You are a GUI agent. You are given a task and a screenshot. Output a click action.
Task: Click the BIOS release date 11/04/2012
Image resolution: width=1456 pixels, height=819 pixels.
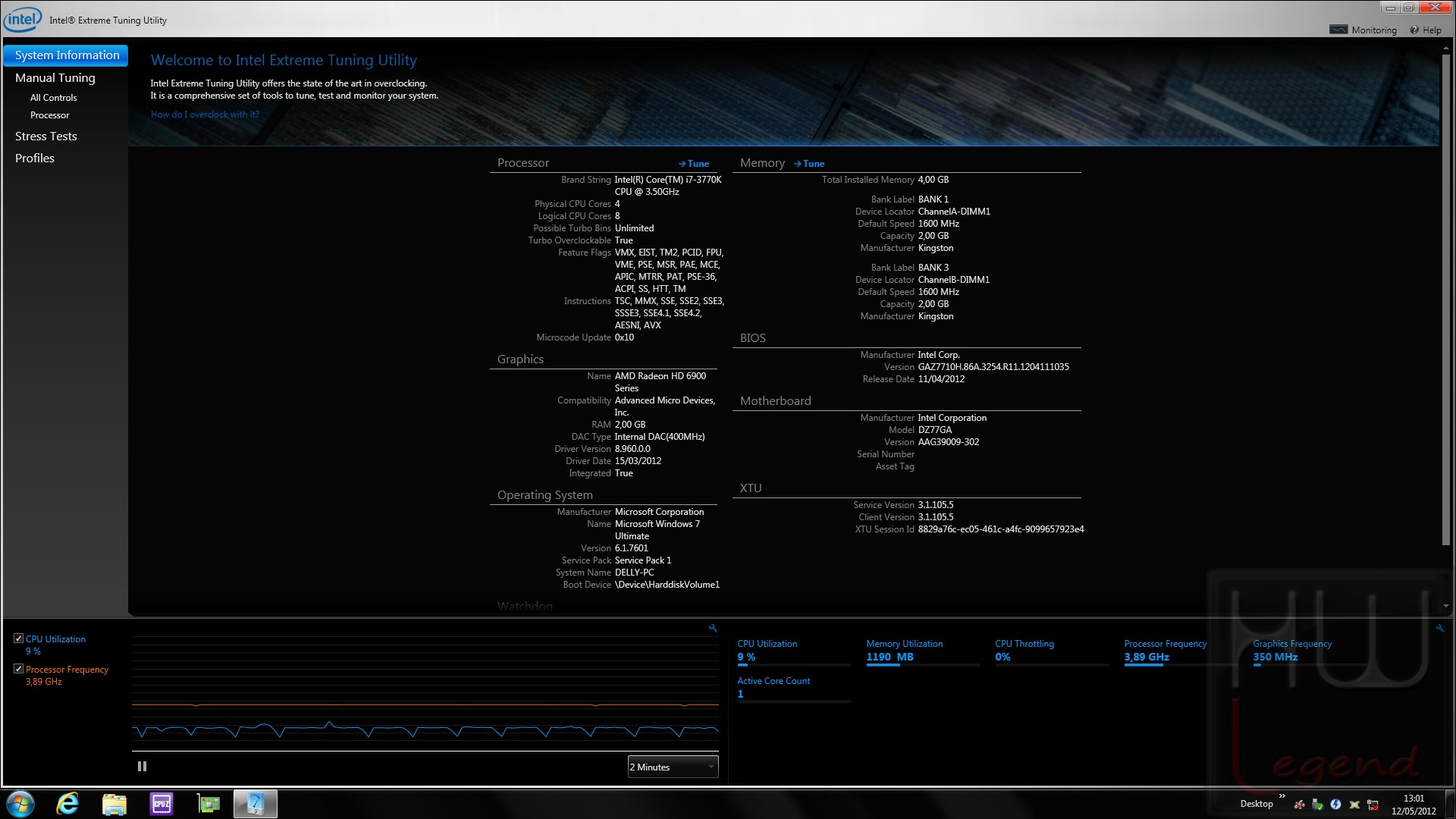coord(941,379)
